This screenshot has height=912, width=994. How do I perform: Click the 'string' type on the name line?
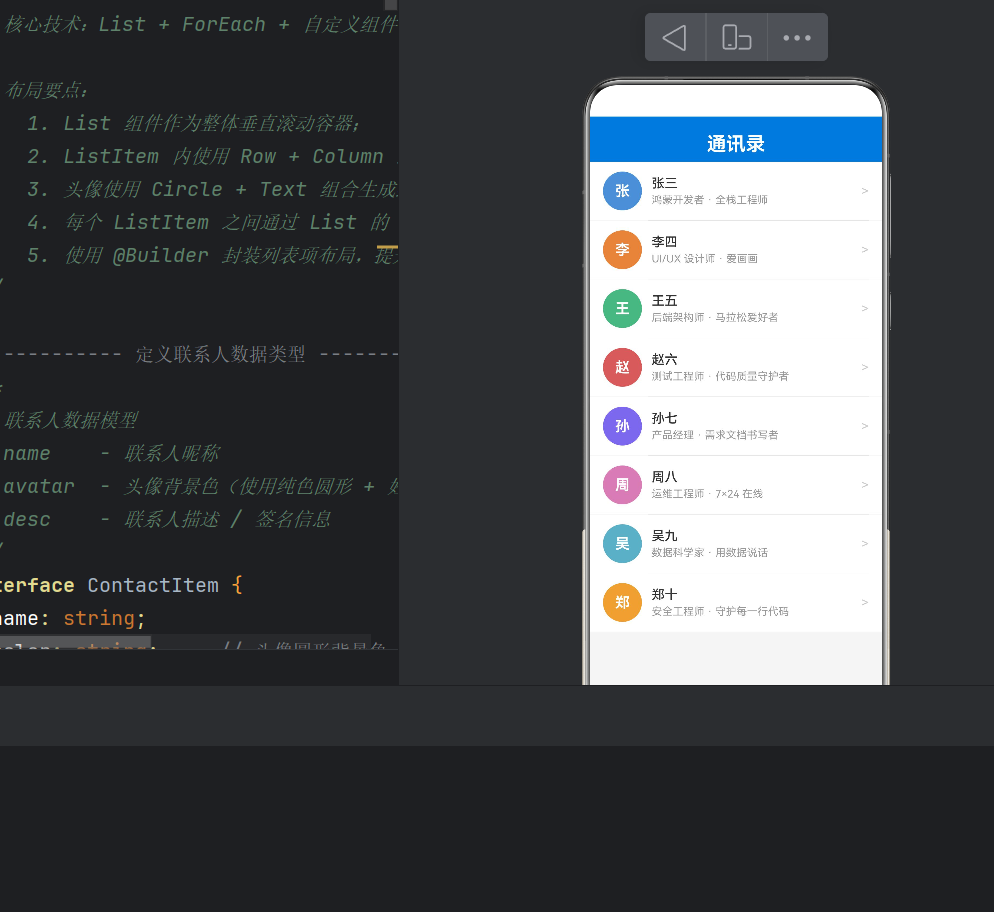click(99, 618)
